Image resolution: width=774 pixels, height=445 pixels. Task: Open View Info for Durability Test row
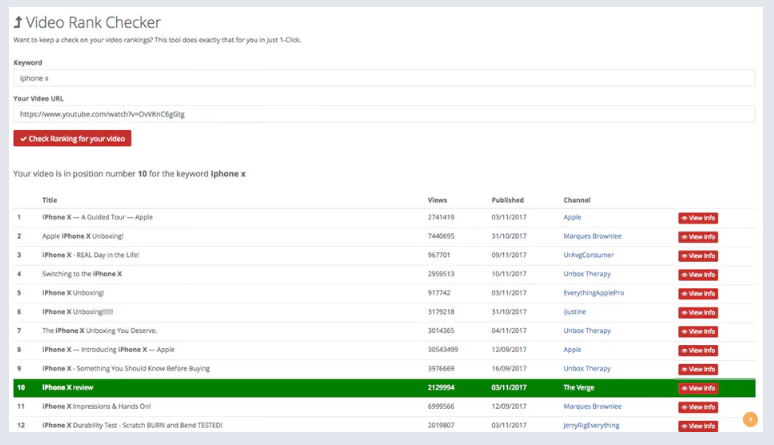click(698, 426)
